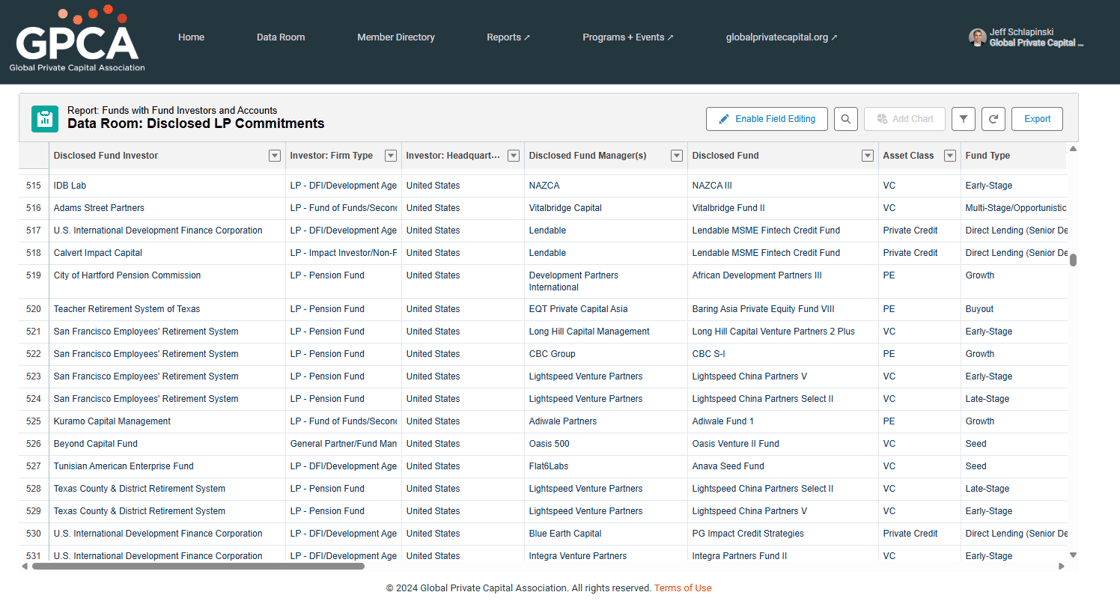Select the Kuramo Capital Management cell

167,421
